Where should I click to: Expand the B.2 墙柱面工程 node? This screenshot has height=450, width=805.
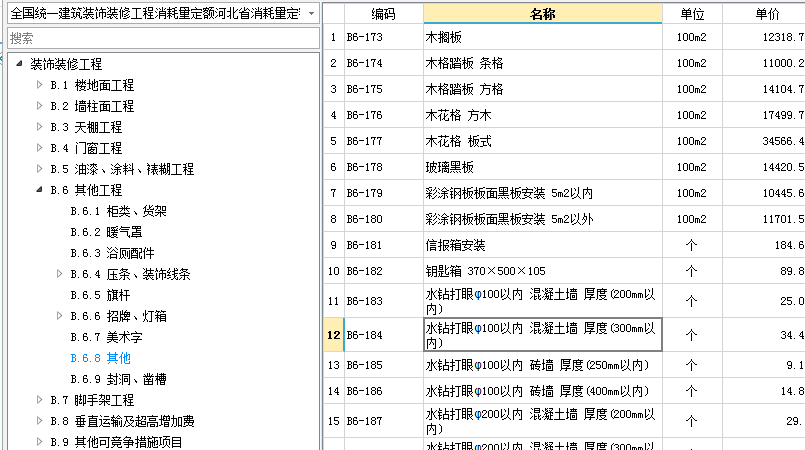coord(40,106)
